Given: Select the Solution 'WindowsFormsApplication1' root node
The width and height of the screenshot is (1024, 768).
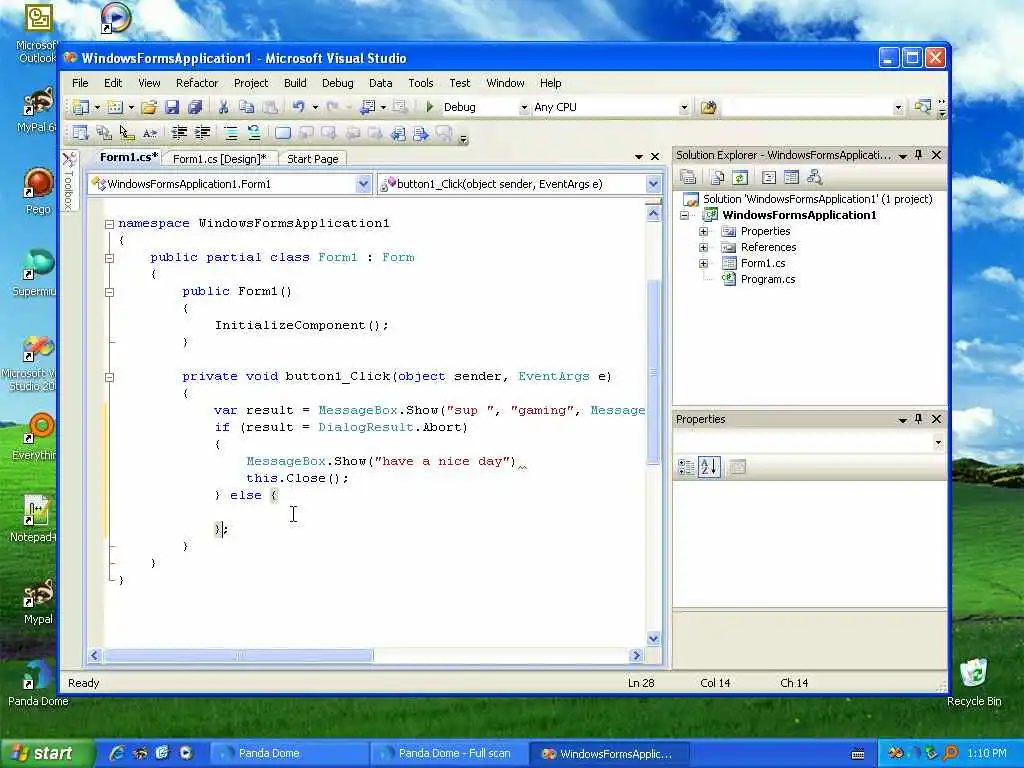Looking at the screenshot, I should coord(817,199).
